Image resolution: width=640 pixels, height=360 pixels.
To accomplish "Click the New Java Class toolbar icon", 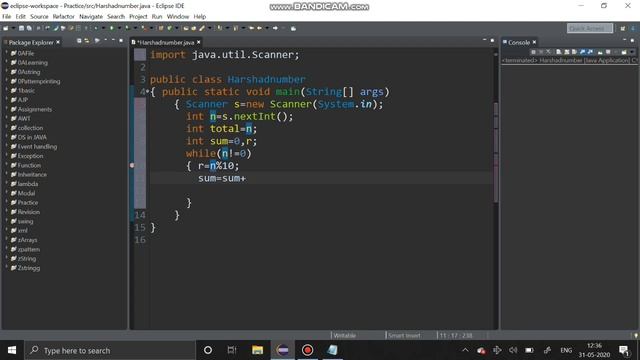I will [169, 28].
